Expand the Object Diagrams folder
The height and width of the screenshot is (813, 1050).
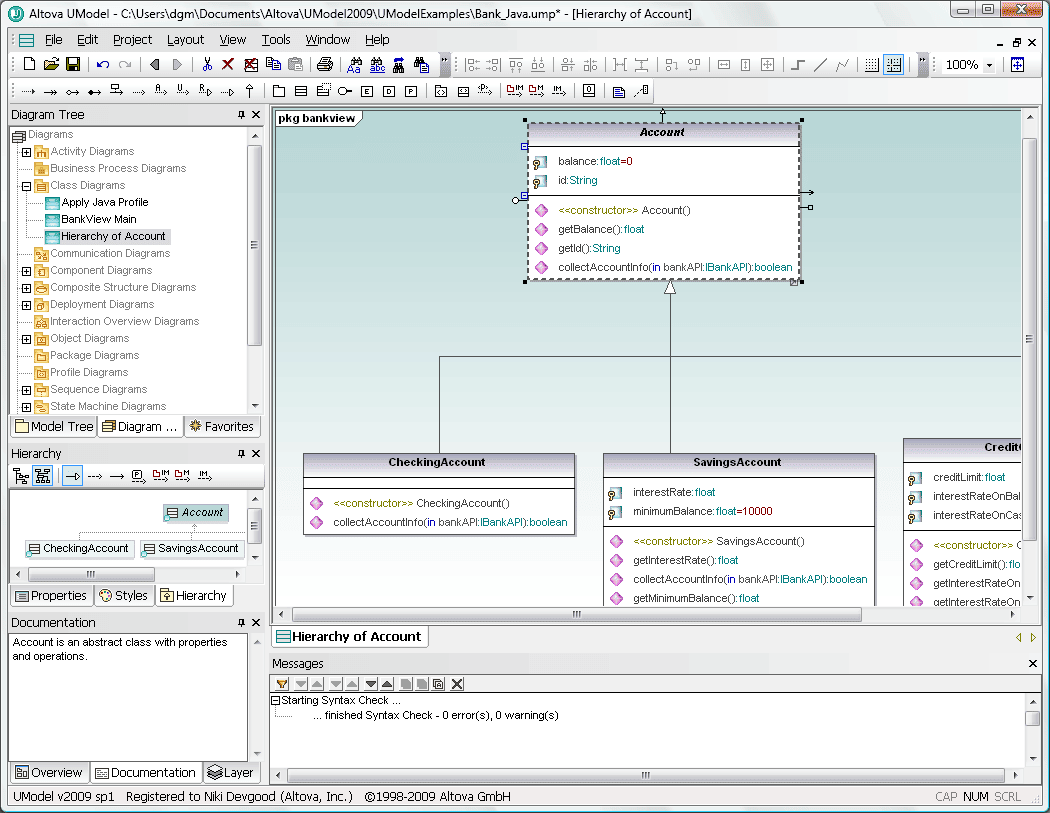click(x=26, y=339)
